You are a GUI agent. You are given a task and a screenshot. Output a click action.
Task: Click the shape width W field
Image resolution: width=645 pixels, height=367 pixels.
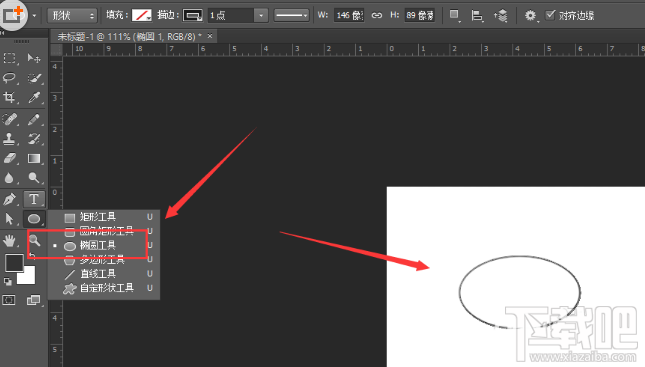pyautogui.click(x=349, y=16)
